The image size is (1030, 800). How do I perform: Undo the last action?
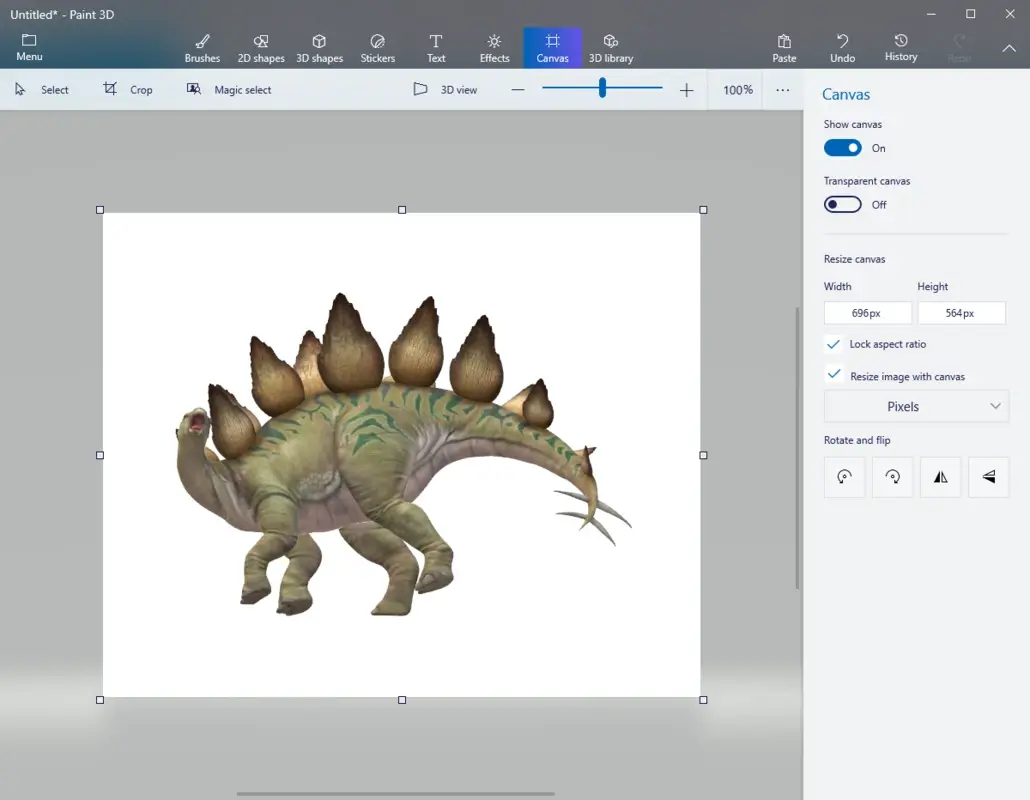click(842, 47)
